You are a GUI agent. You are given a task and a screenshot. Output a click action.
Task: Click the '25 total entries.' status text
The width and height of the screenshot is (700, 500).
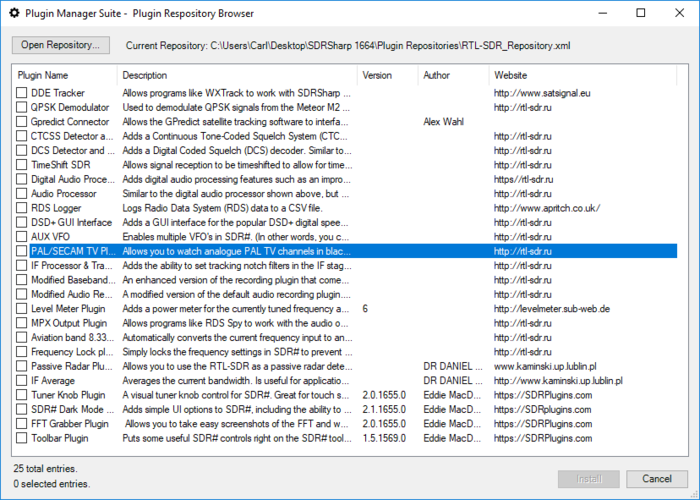click(45, 468)
